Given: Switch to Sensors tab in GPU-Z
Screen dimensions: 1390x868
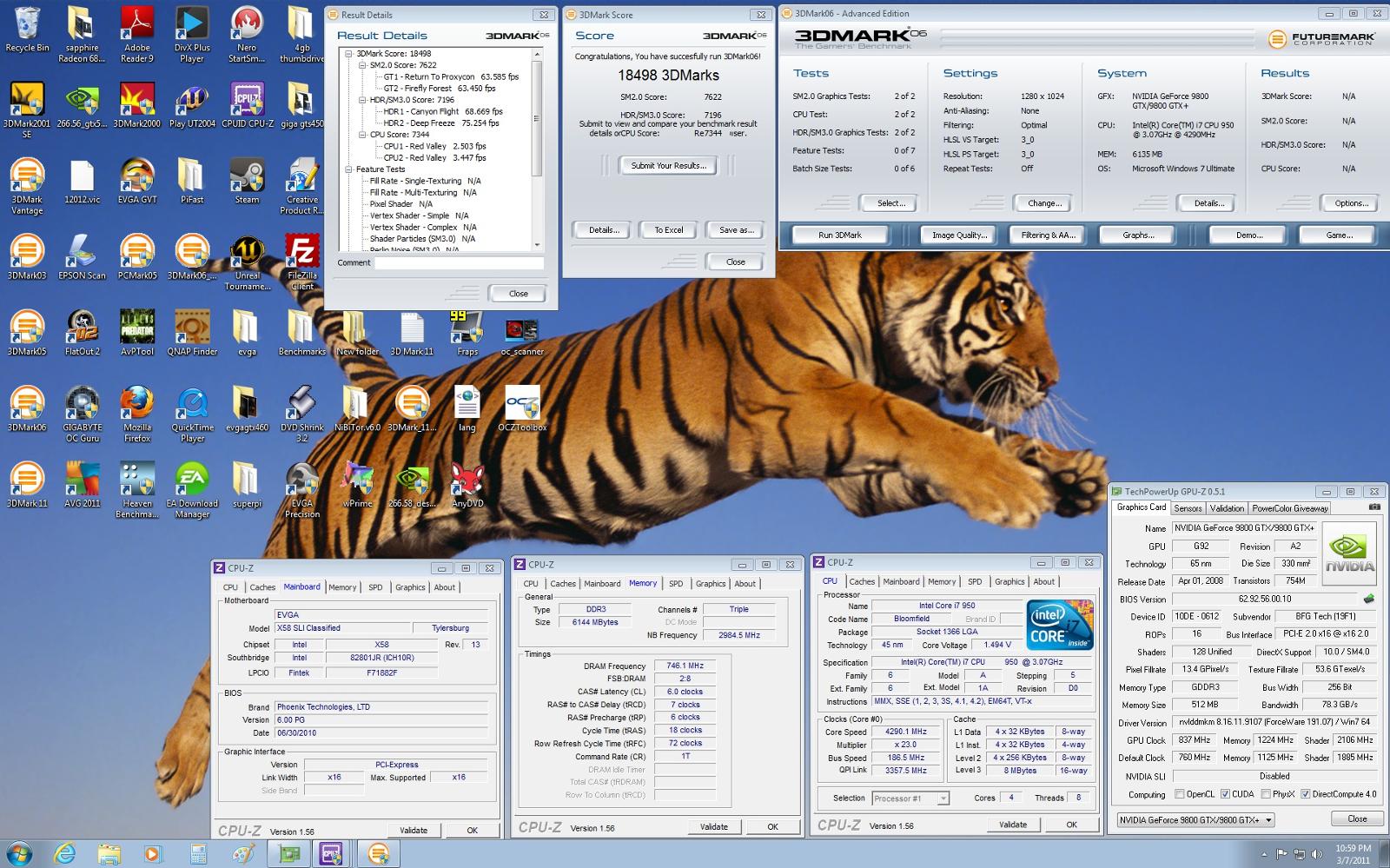Looking at the screenshot, I should click(1188, 508).
